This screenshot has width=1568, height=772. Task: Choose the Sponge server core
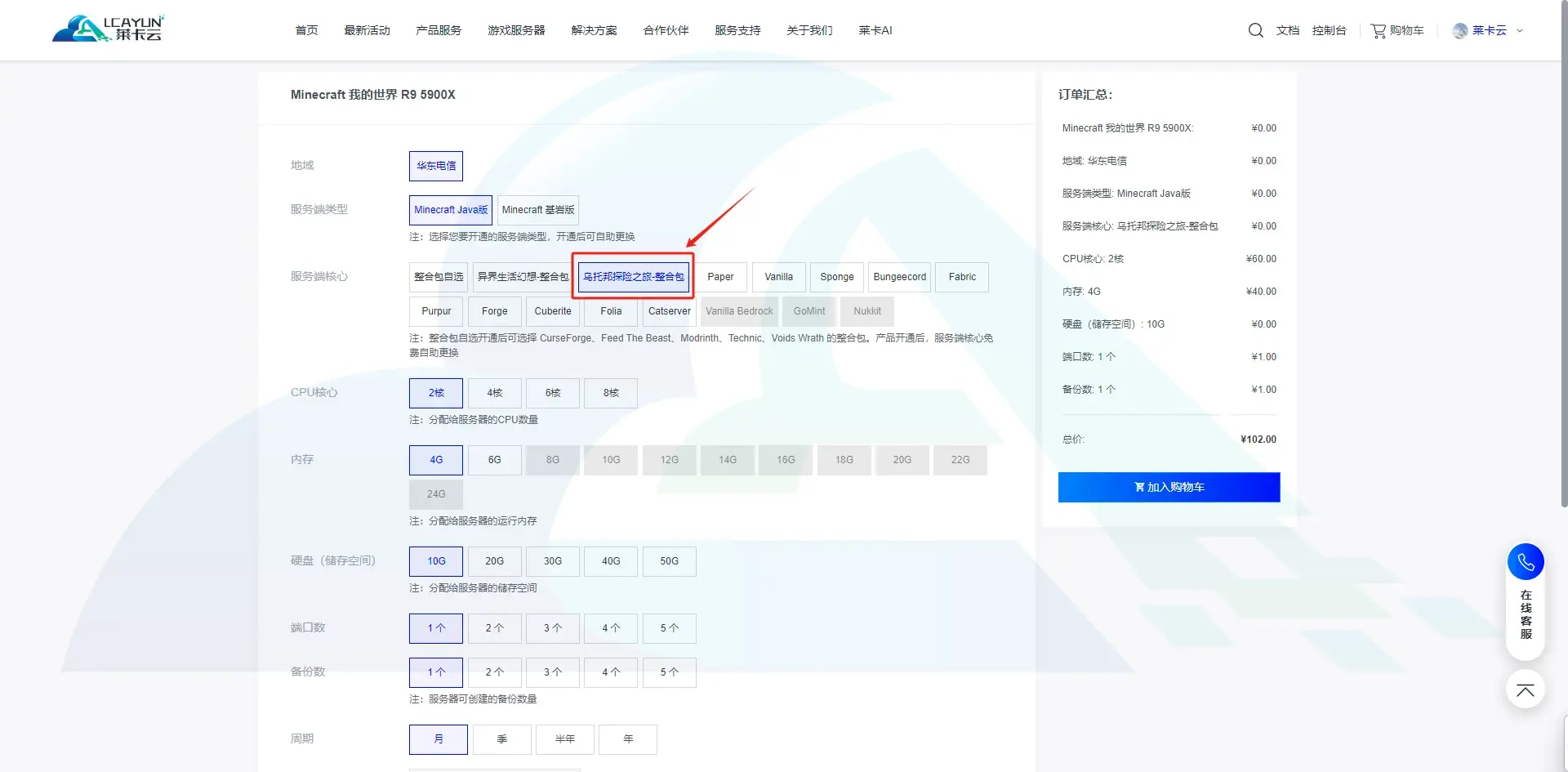837,277
